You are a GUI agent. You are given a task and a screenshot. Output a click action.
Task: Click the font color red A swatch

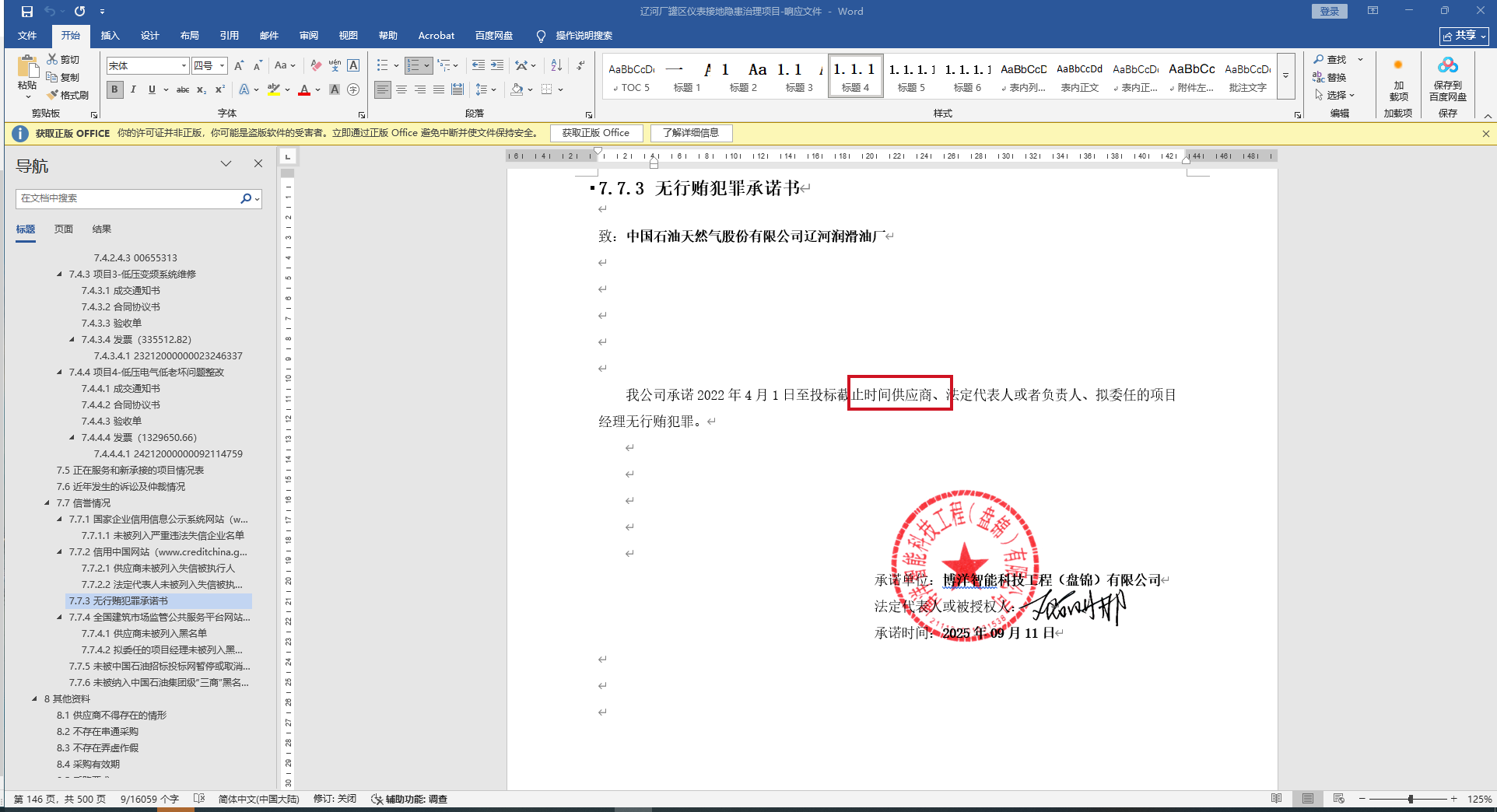coord(304,89)
